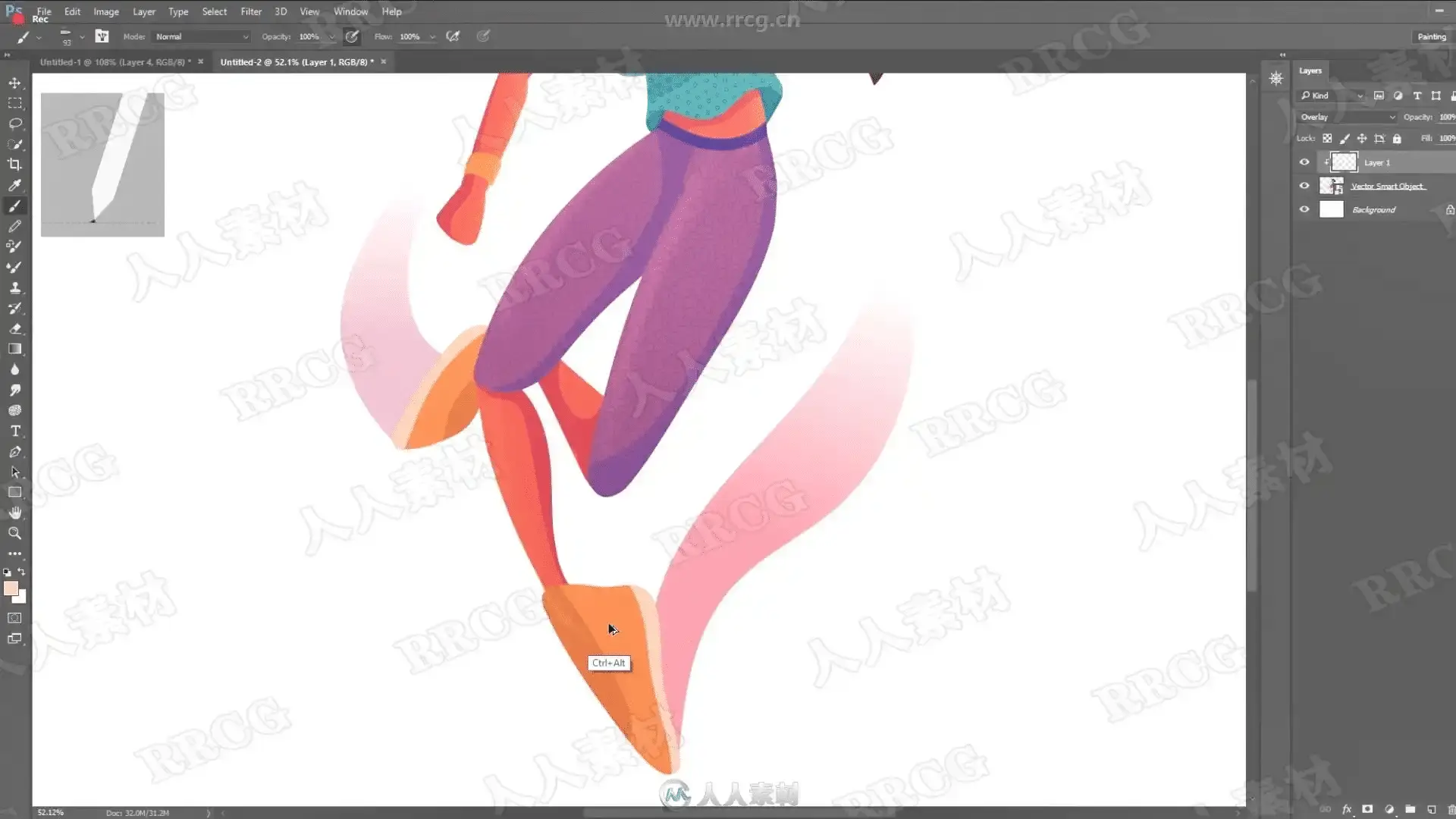Hide the Layer 1 layer
1456x819 pixels.
(1304, 162)
